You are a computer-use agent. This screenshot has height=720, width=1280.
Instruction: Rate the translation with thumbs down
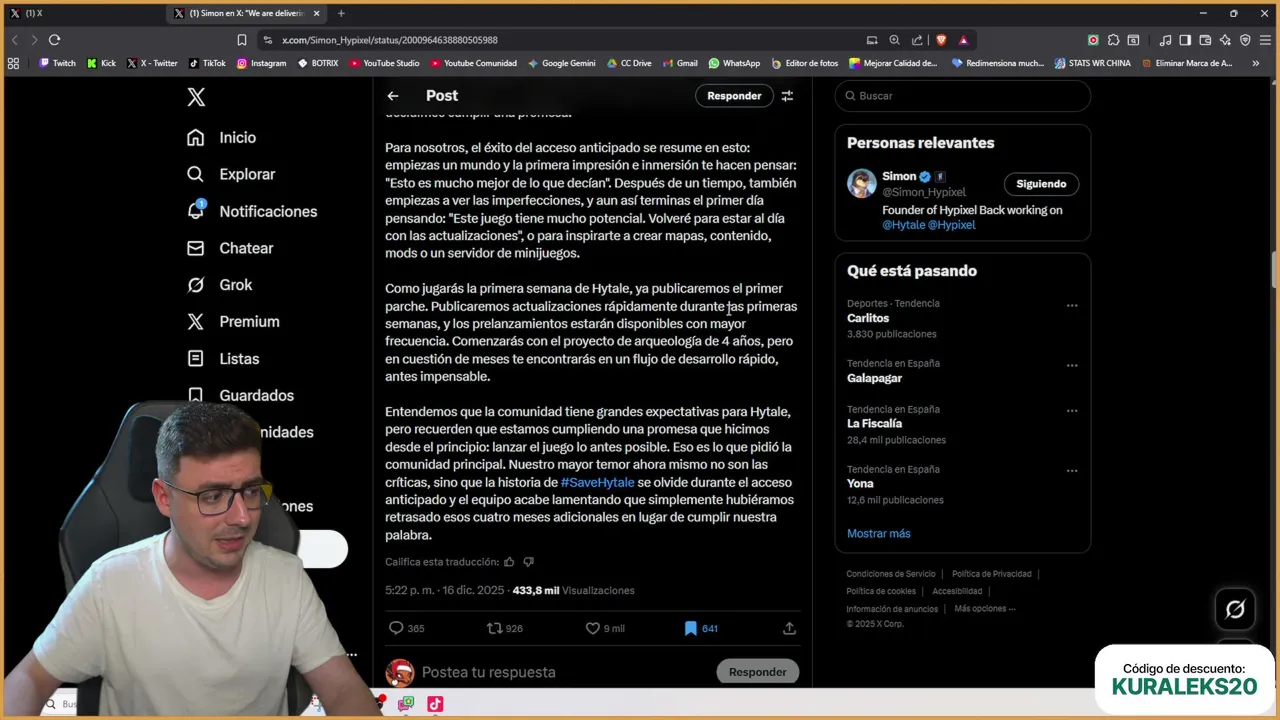(529, 562)
